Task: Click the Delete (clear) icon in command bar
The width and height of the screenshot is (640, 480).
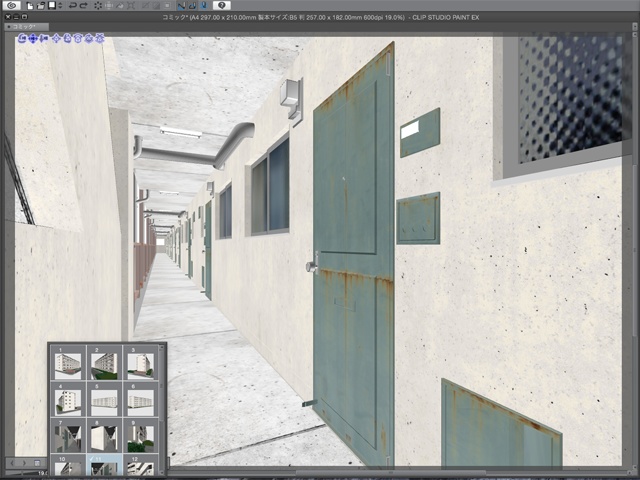Action: (x=98, y=6)
